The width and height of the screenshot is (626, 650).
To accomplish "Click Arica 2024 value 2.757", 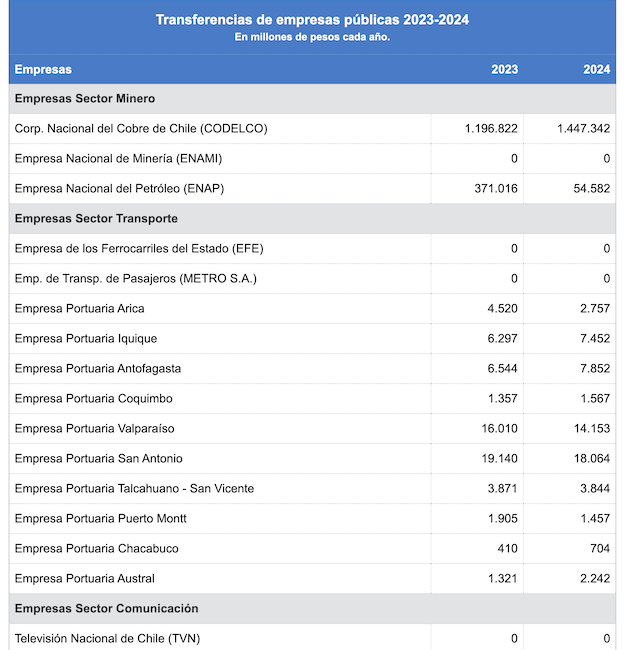I will (595, 309).
